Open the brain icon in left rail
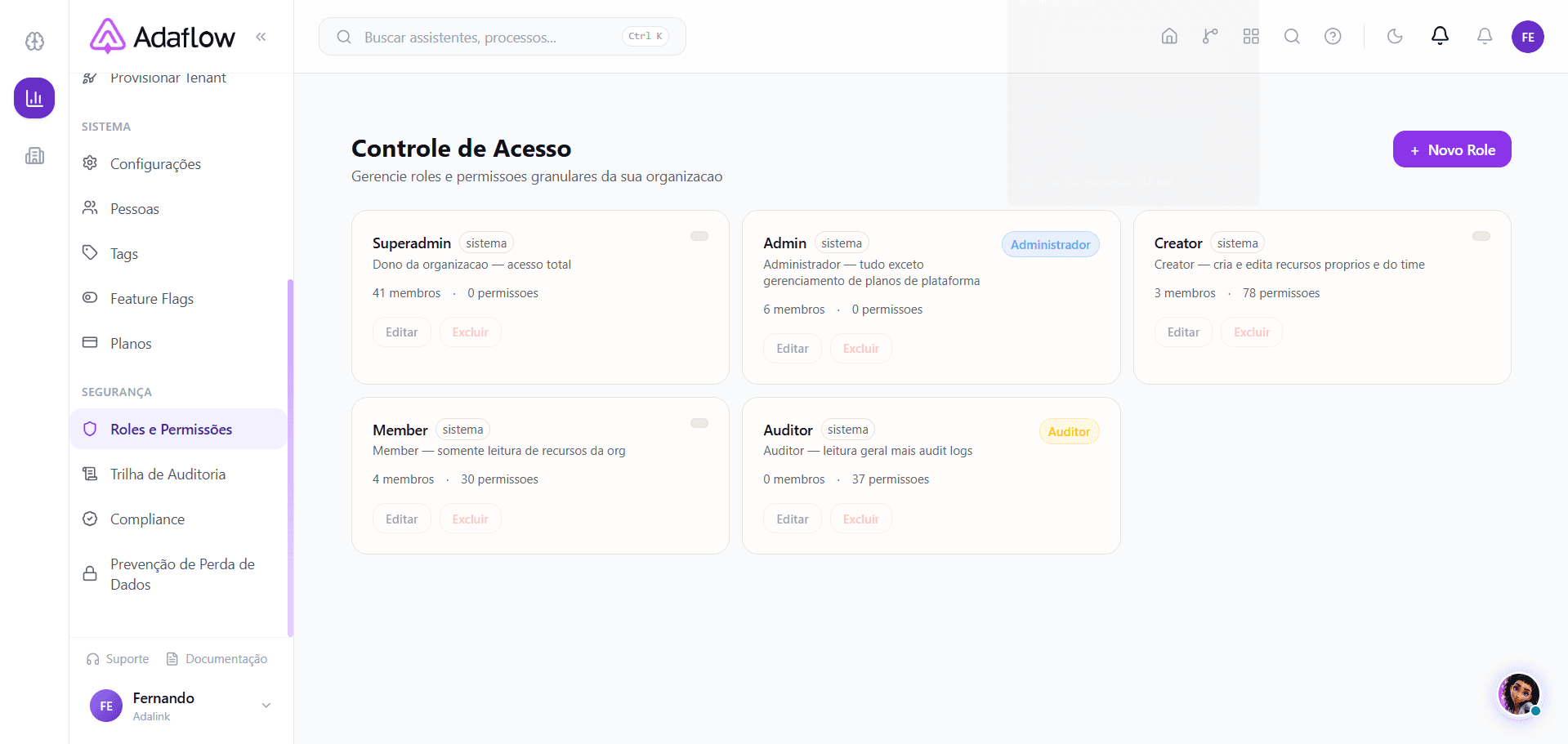 34,41
